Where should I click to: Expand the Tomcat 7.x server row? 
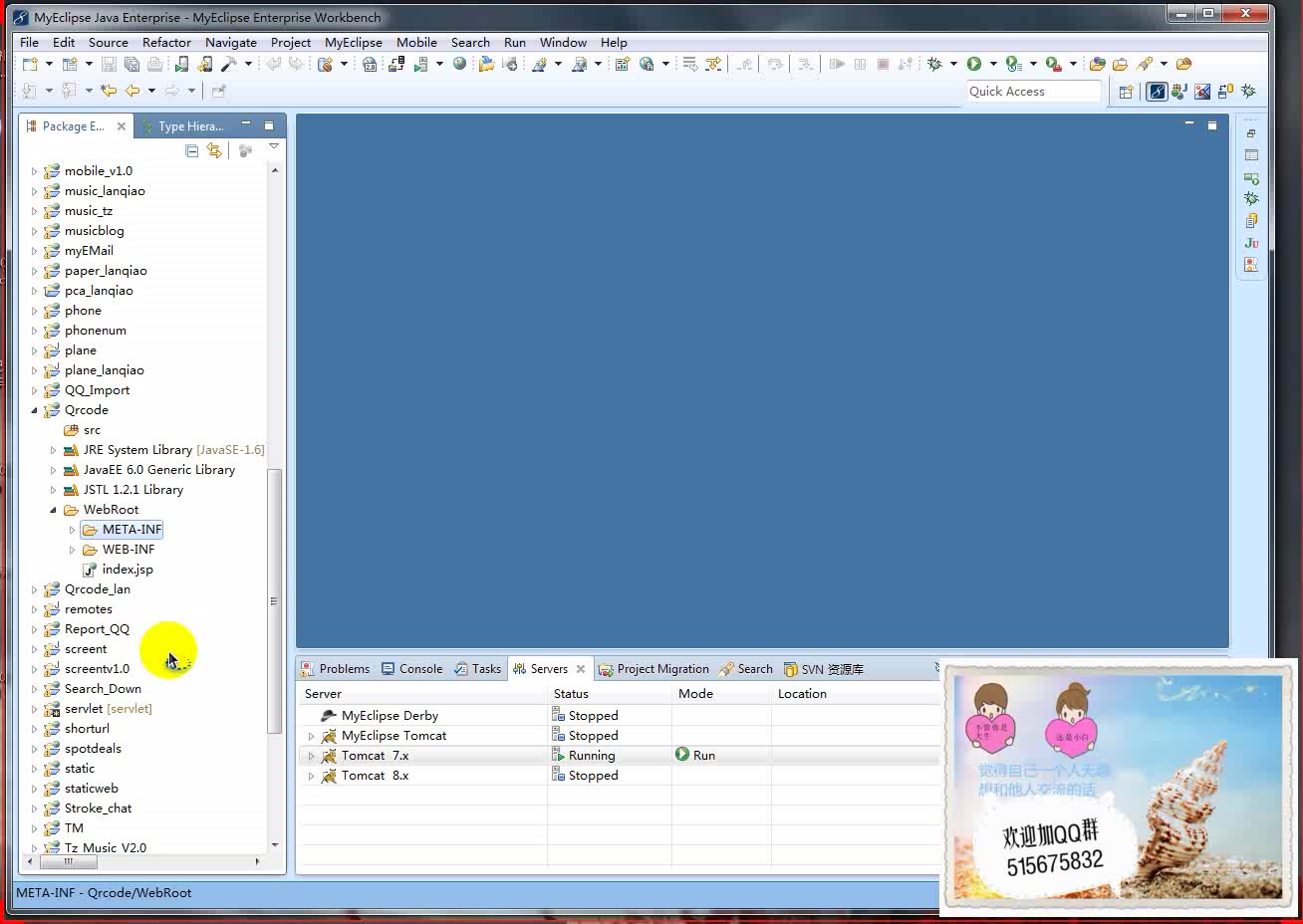[311, 756]
